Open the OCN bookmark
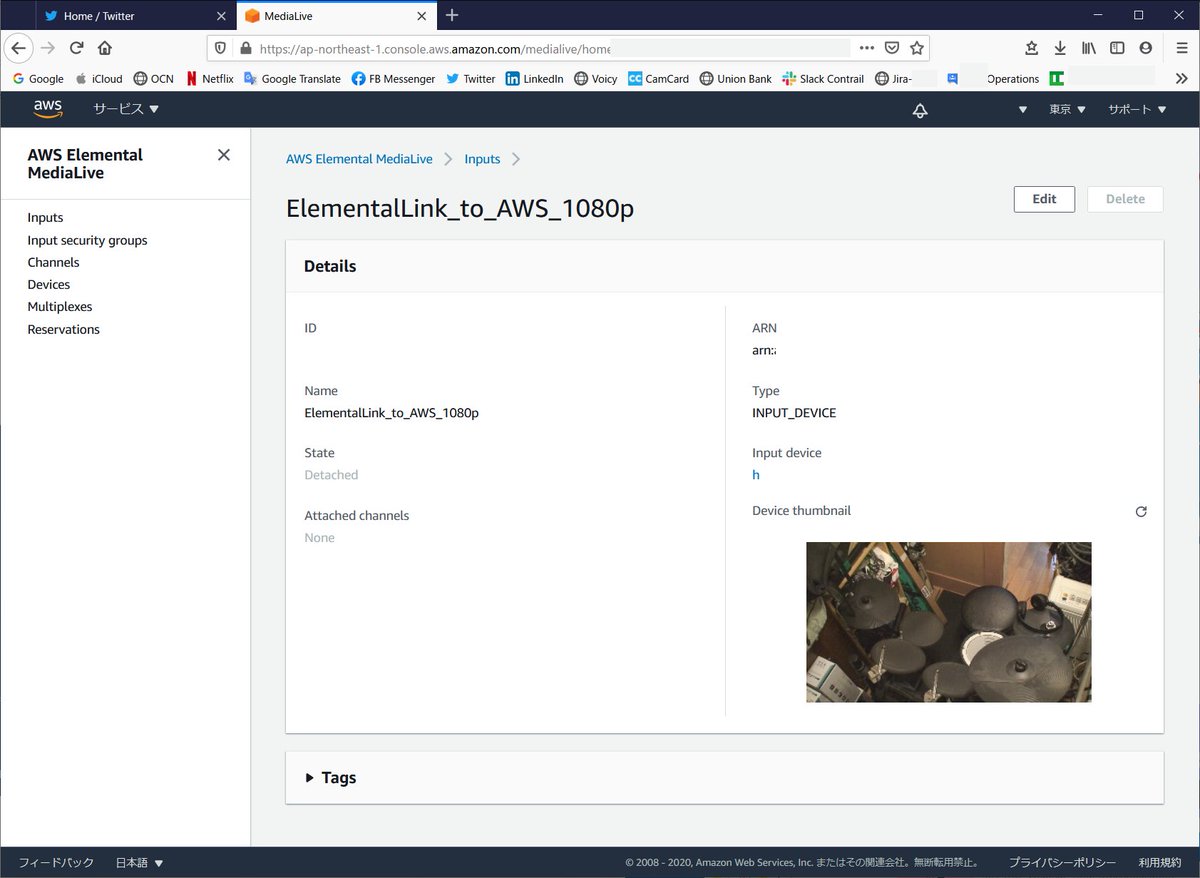Screen dimensions: 1200x878 153,79
